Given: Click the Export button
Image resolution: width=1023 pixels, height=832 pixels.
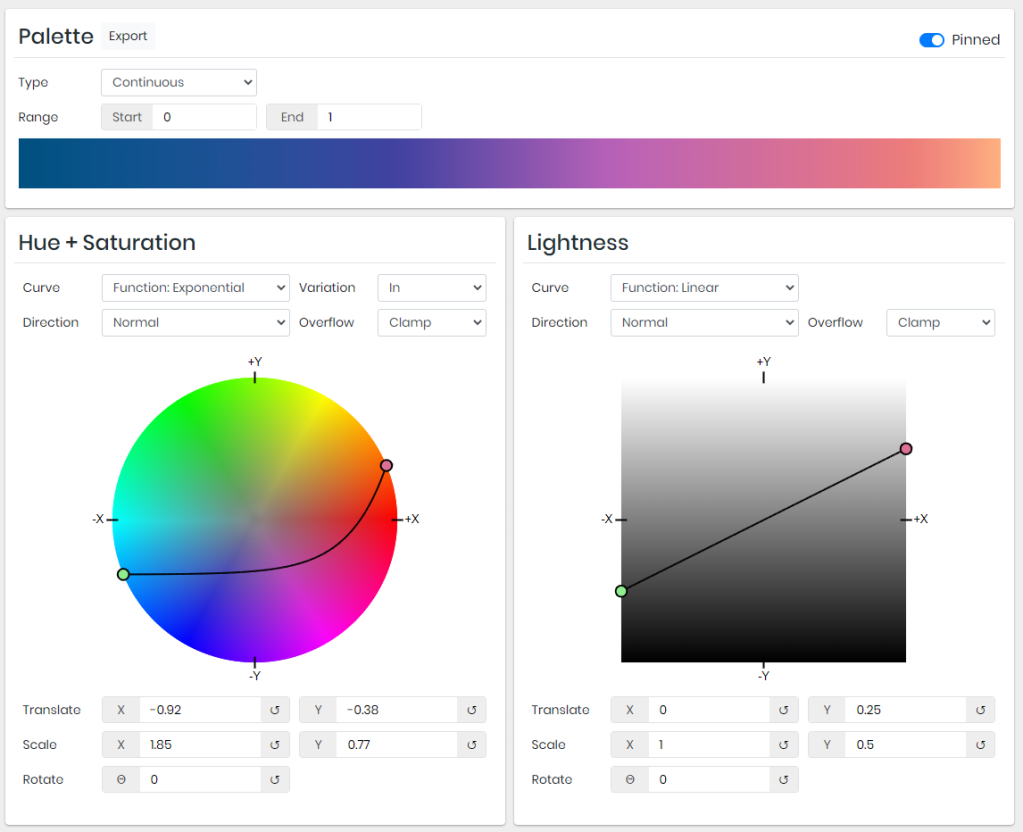Looking at the screenshot, I should (x=128, y=37).
